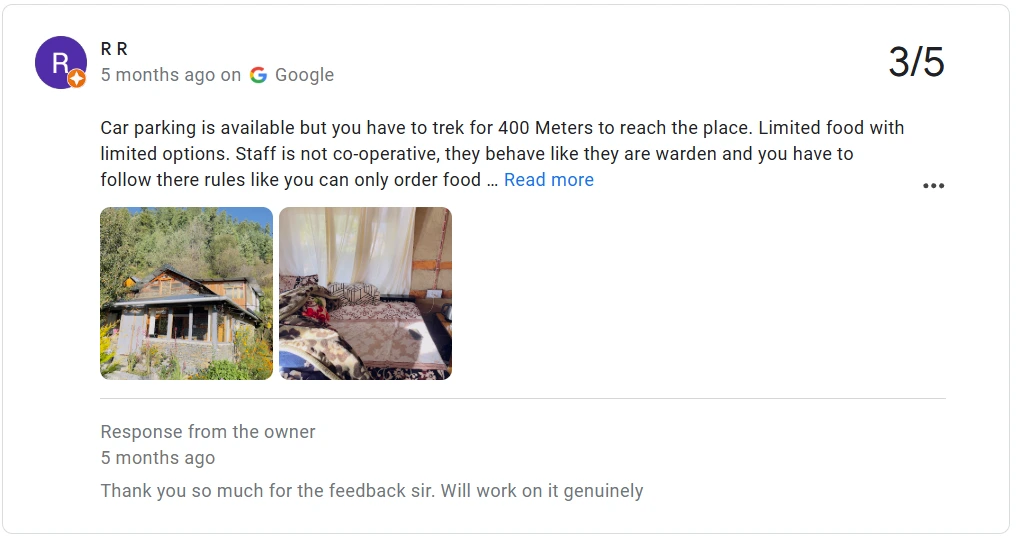
Task: Click the owner response's '5 months ago' date
Action: click(x=158, y=458)
